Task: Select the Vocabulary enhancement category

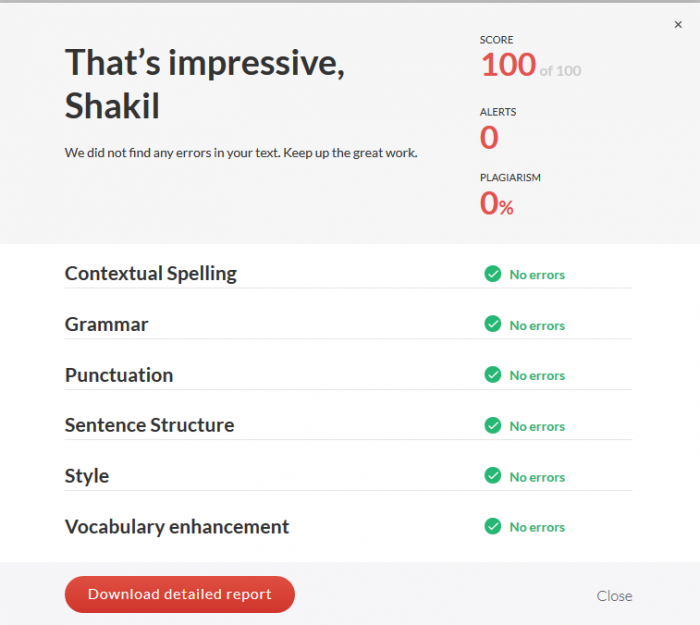Action: click(x=177, y=526)
